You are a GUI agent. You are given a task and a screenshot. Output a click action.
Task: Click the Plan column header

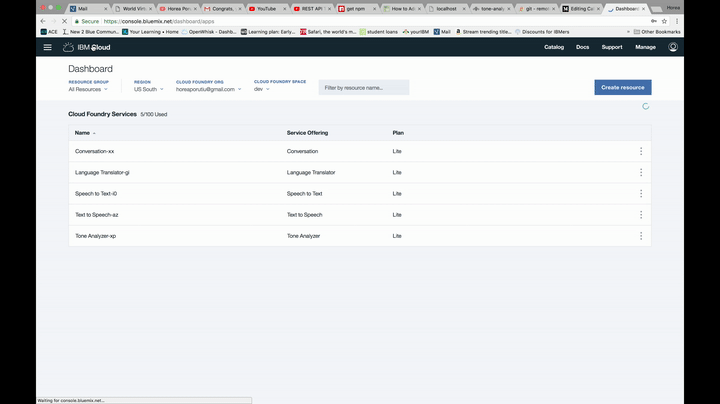coord(398,133)
